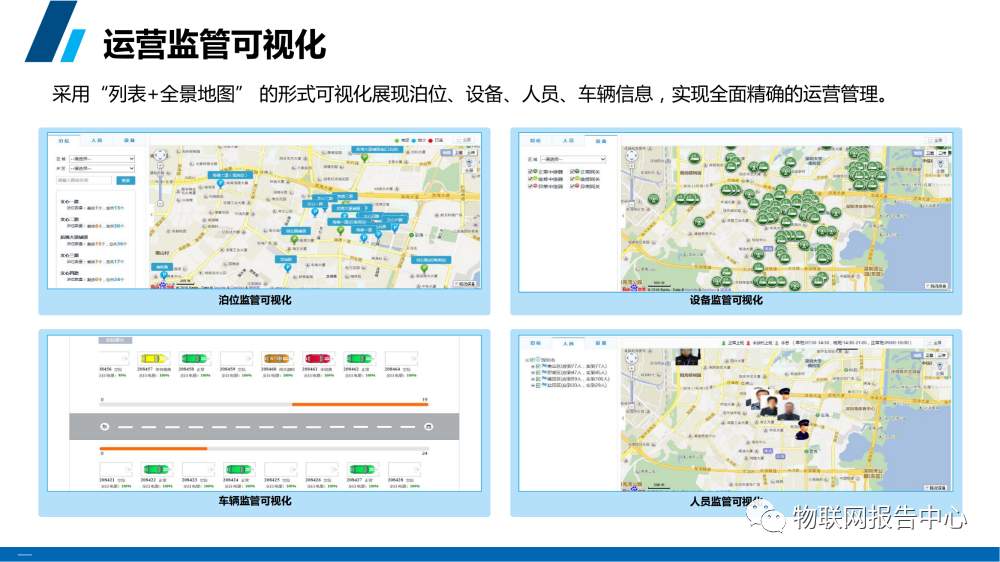Image resolution: width=1000 pixels, height=562 pixels.
Task: Click the pan compass on device map
Action: point(631,156)
